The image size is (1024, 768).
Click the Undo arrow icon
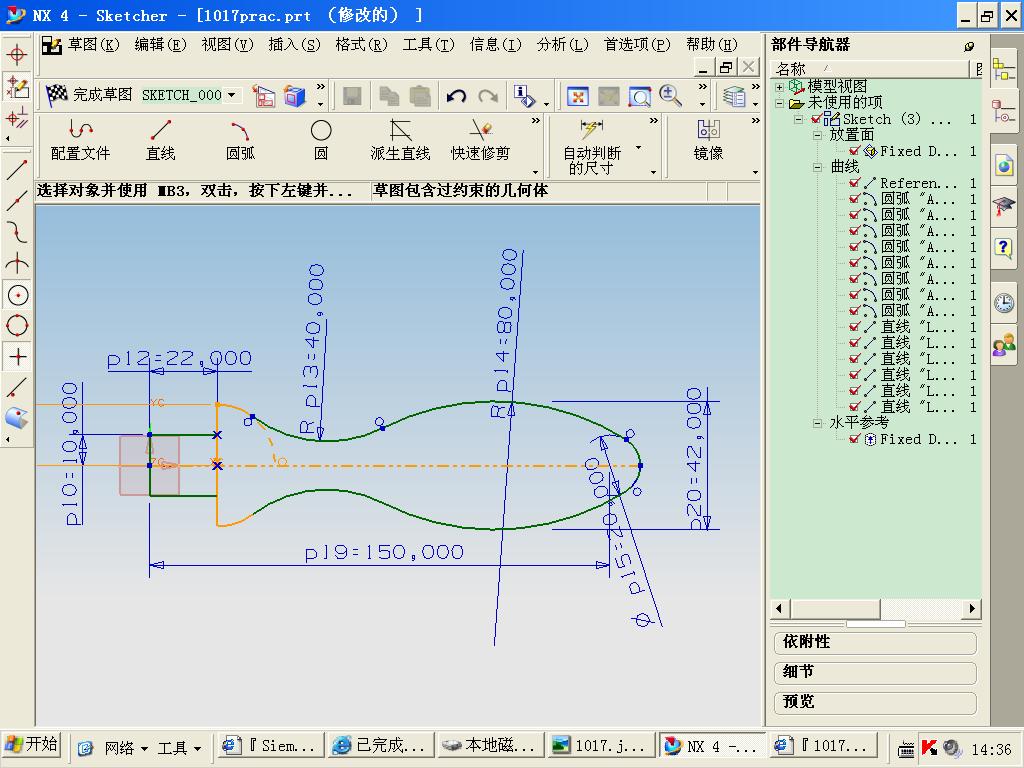(x=456, y=96)
